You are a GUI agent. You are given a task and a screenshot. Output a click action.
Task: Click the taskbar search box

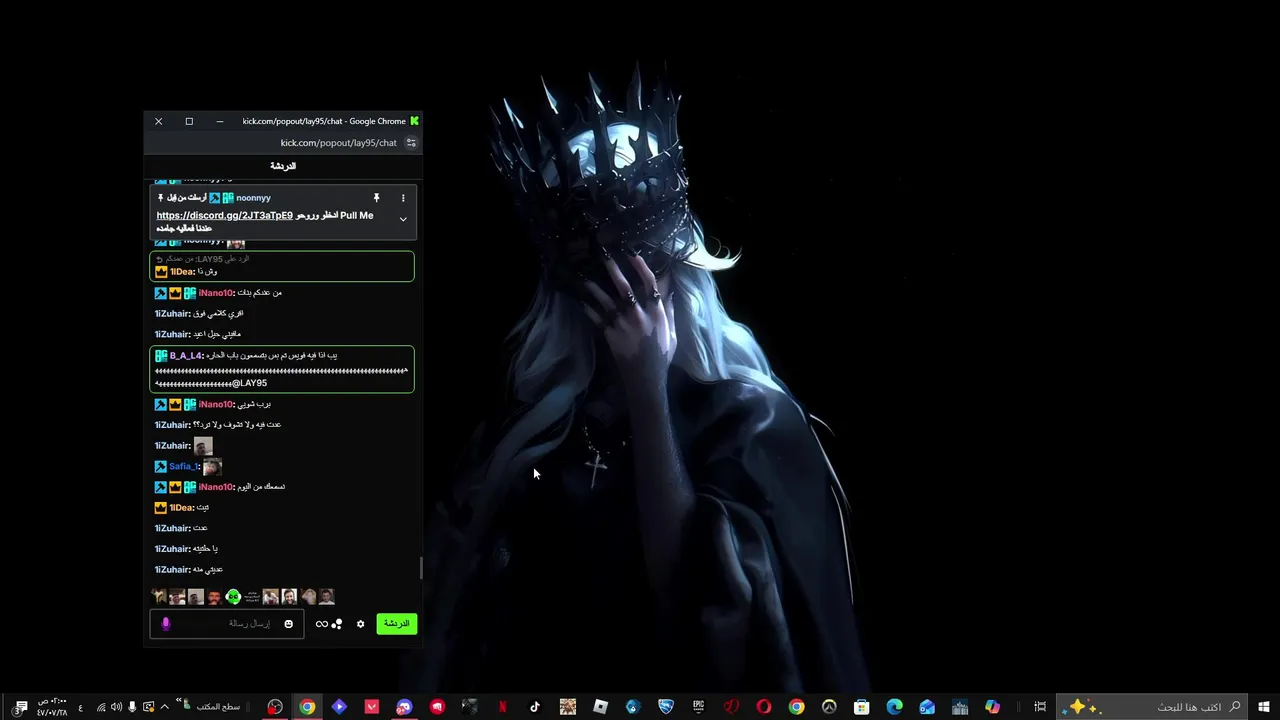(1152, 707)
